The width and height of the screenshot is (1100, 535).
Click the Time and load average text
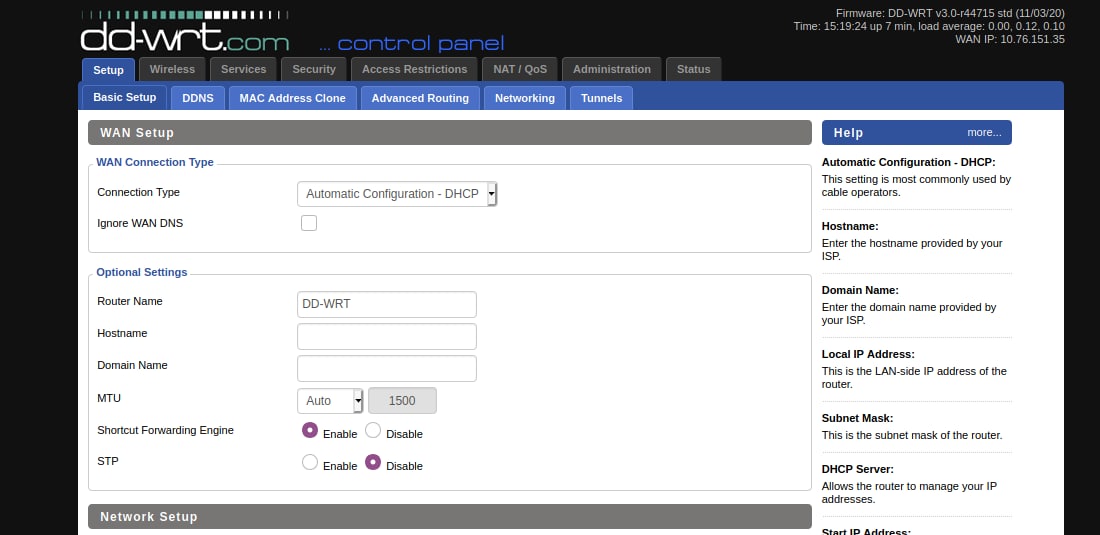(929, 26)
